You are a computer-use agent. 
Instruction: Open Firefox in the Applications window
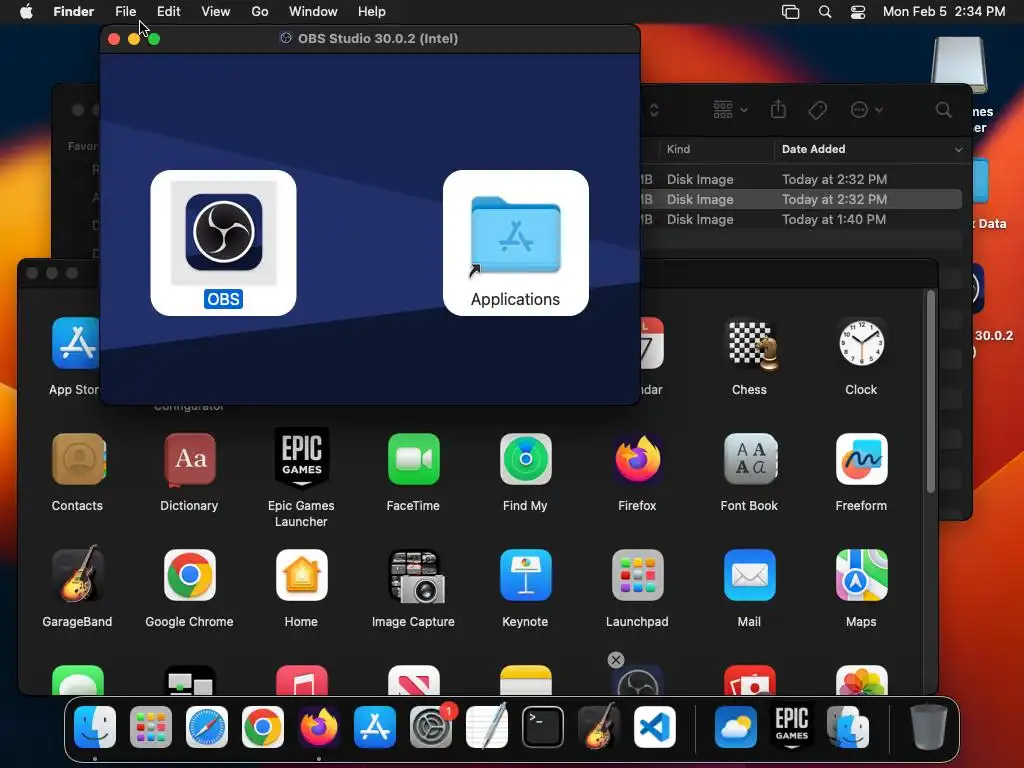point(637,459)
